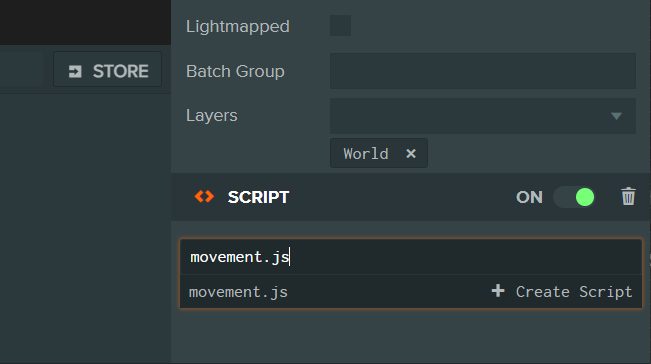The width and height of the screenshot is (651, 364).
Task: Click the Batch Group field
Action: point(483,71)
